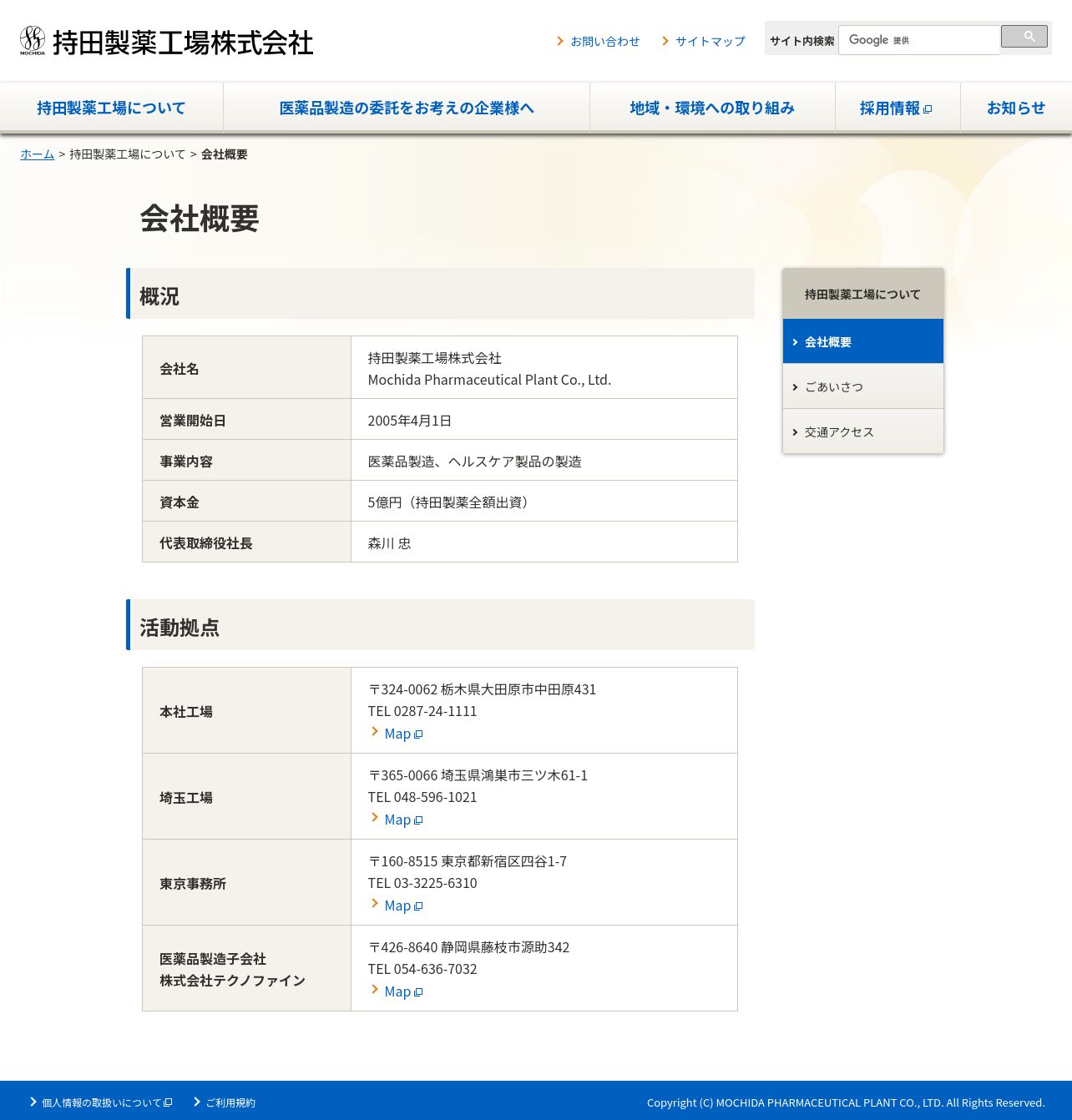
Task: Click the Google search magnifier button
Action: pyautogui.click(x=1024, y=37)
